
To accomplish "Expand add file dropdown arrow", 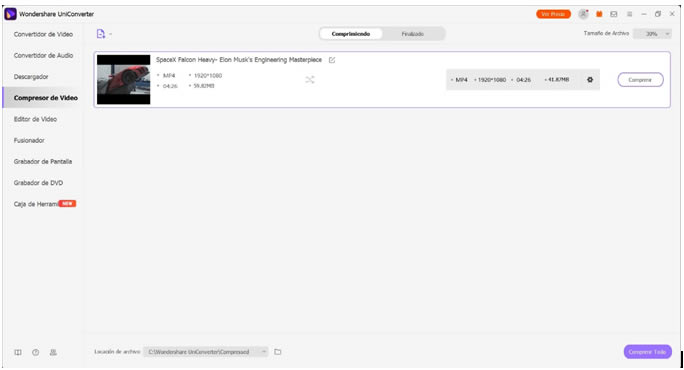I will coord(111,34).
